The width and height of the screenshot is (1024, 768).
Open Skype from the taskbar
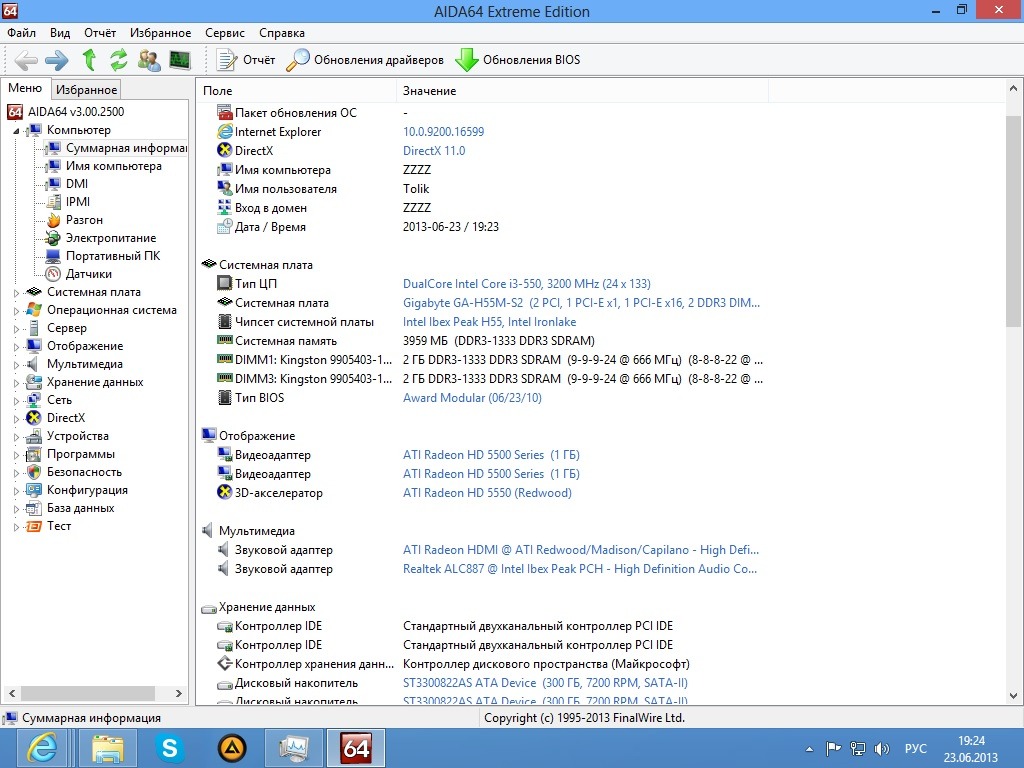170,748
